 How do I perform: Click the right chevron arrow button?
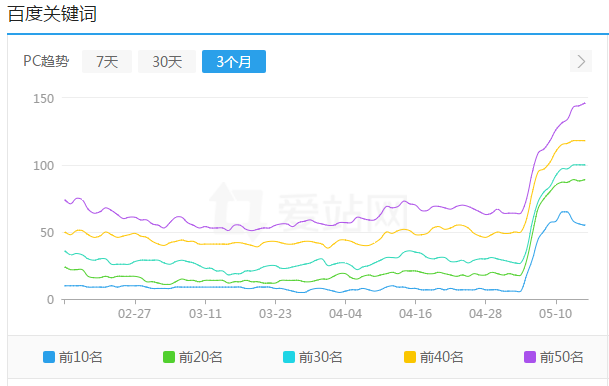(581, 61)
